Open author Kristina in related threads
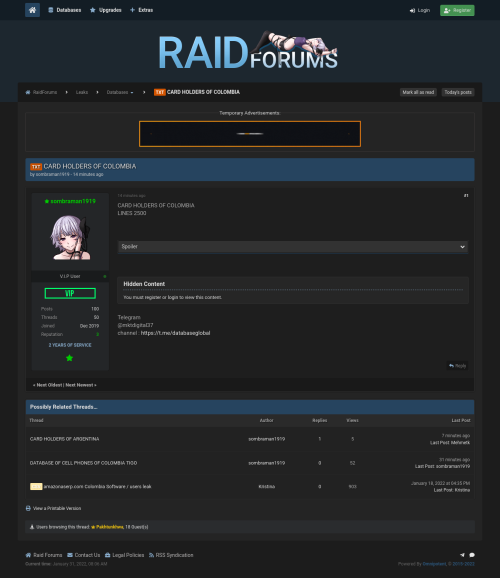This screenshot has width=500, height=578. coord(267,487)
